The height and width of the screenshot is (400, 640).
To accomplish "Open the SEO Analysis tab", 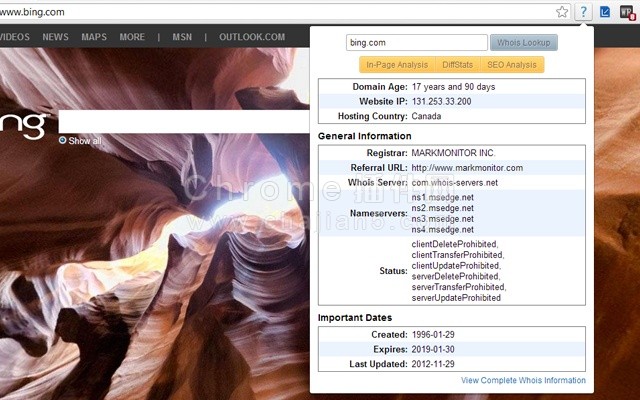I will click(512, 65).
